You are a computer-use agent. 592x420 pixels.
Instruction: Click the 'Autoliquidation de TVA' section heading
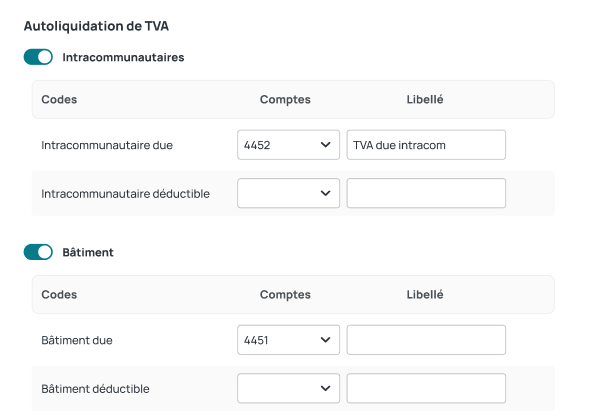tap(96, 26)
